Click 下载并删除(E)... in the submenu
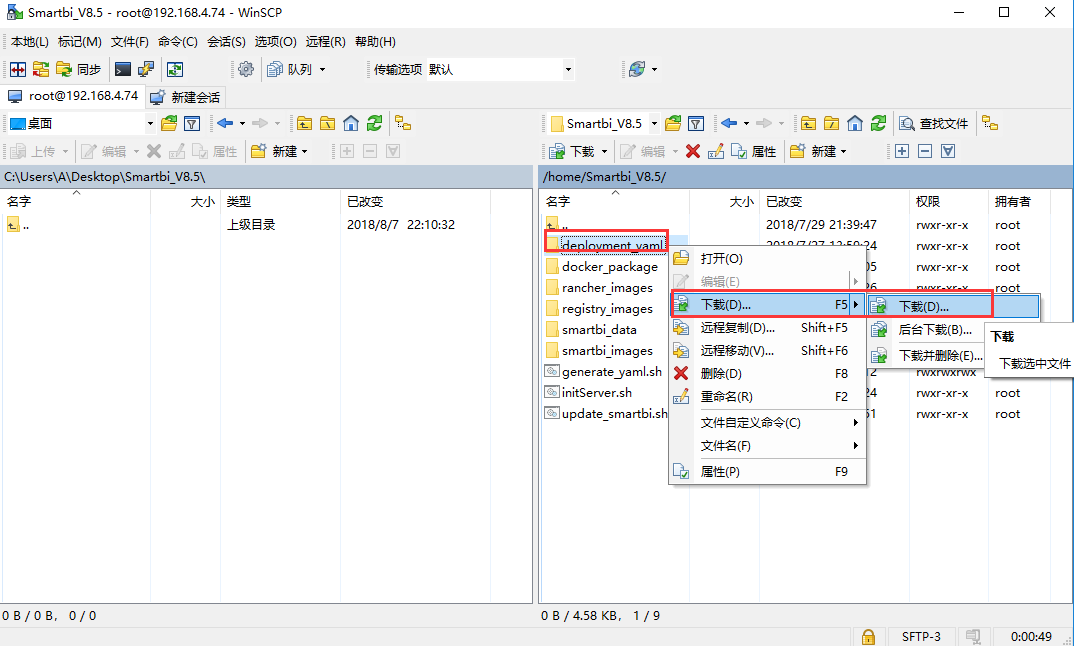1074x646 pixels. pos(926,356)
